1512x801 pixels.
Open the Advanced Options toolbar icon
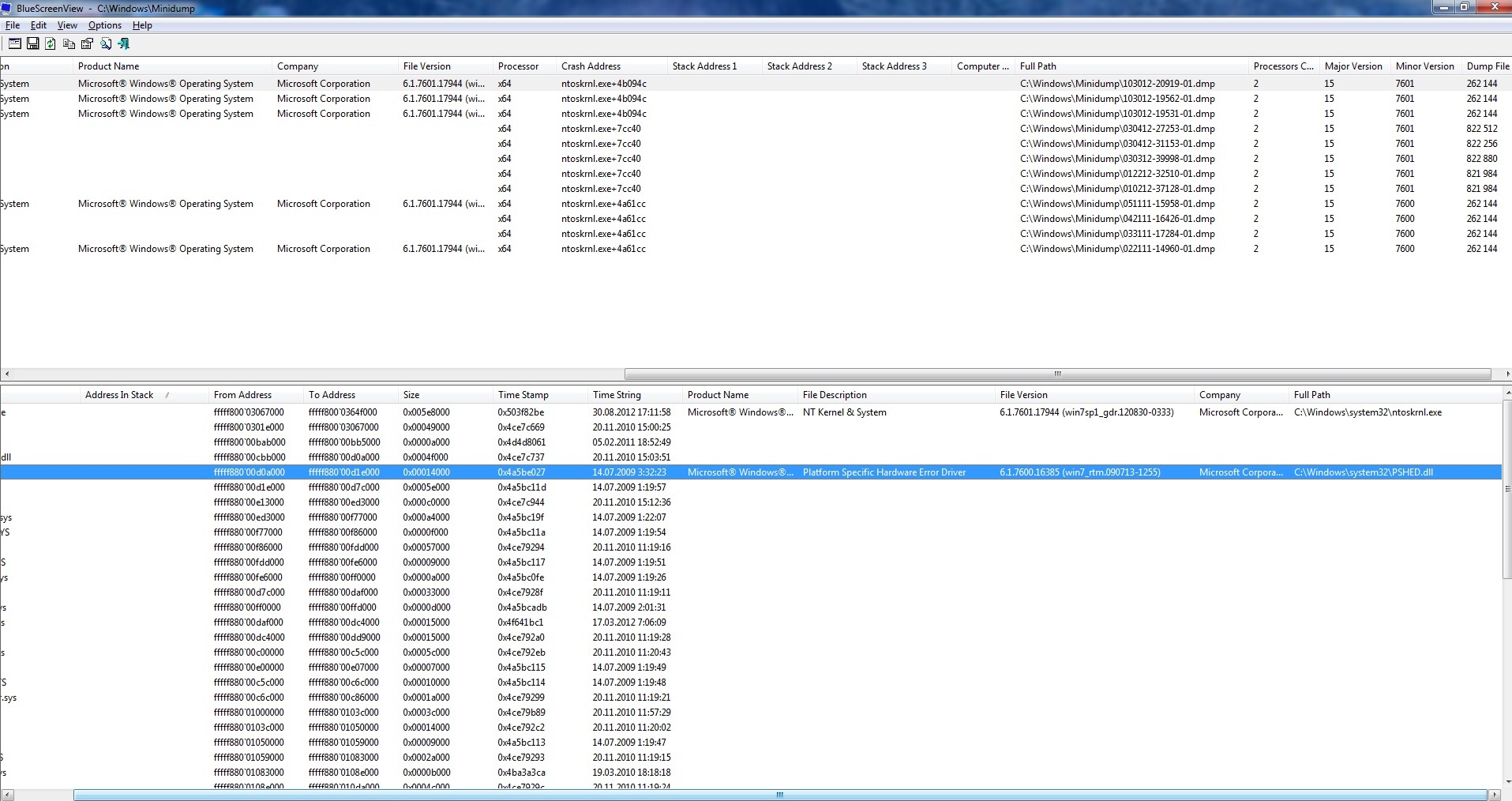pyautogui.click(x=15, y=43)
